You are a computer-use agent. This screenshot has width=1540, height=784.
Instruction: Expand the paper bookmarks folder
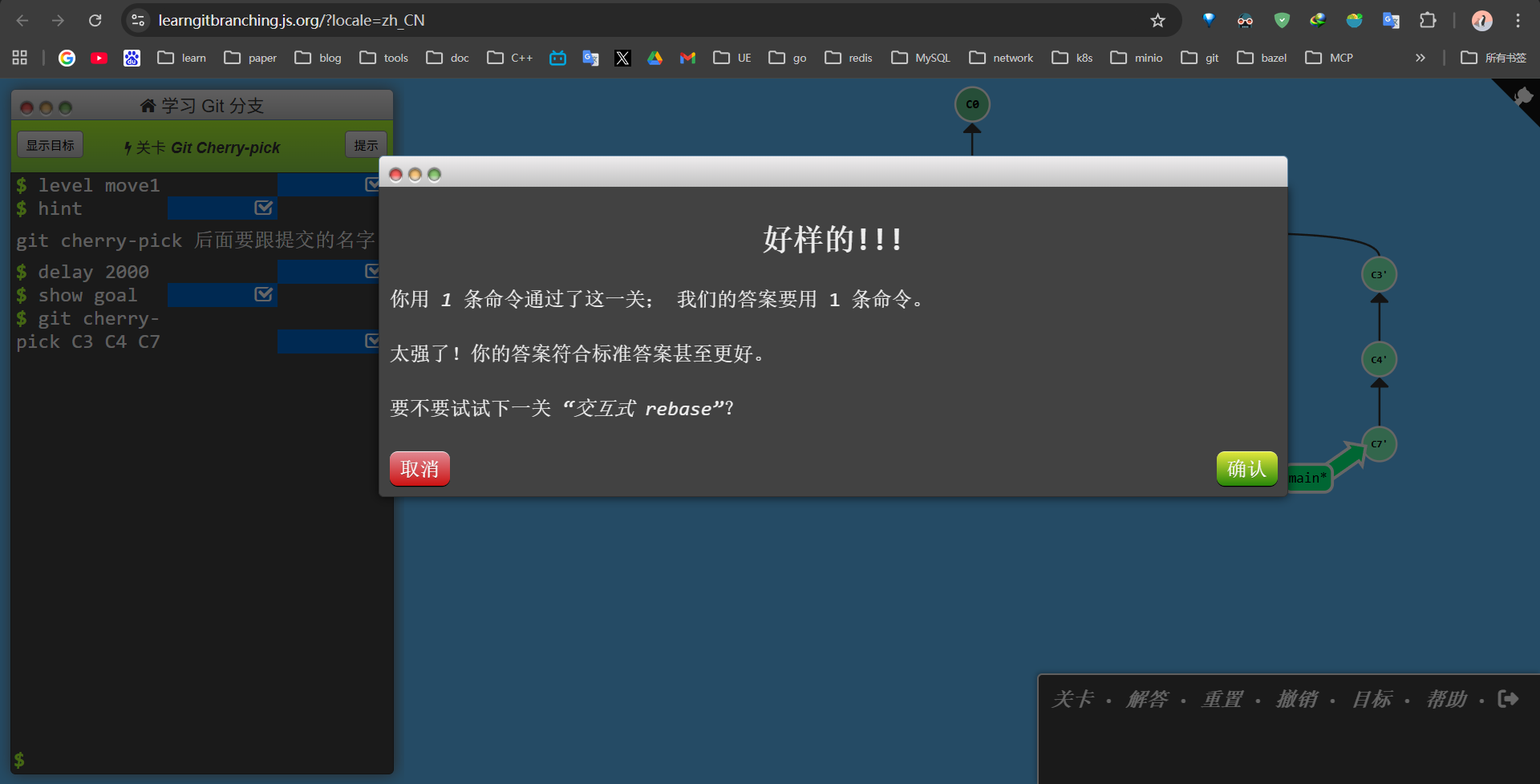(250, 58)
